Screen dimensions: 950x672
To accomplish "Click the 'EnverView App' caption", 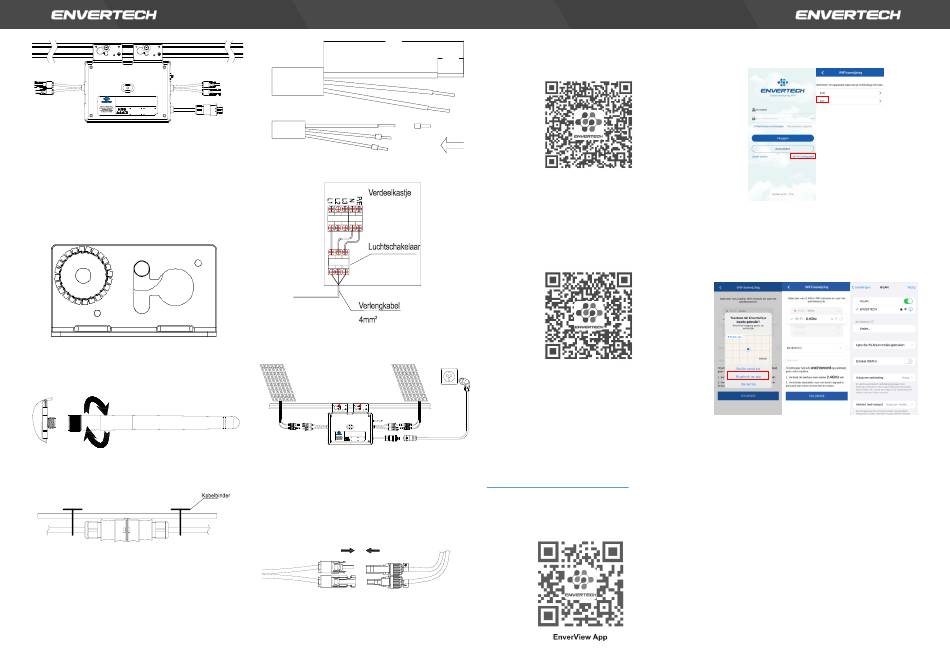I will (x=580, y=637).
